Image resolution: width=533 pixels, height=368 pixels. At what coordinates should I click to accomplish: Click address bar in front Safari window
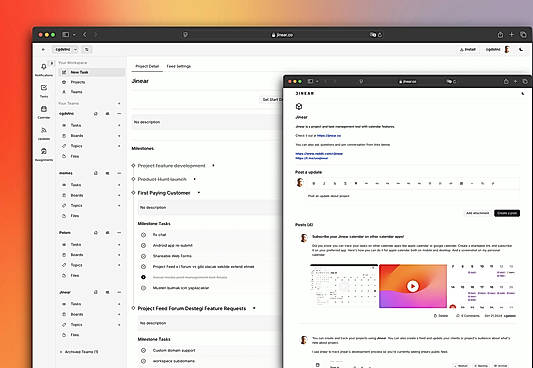click(x=408, y=82)
